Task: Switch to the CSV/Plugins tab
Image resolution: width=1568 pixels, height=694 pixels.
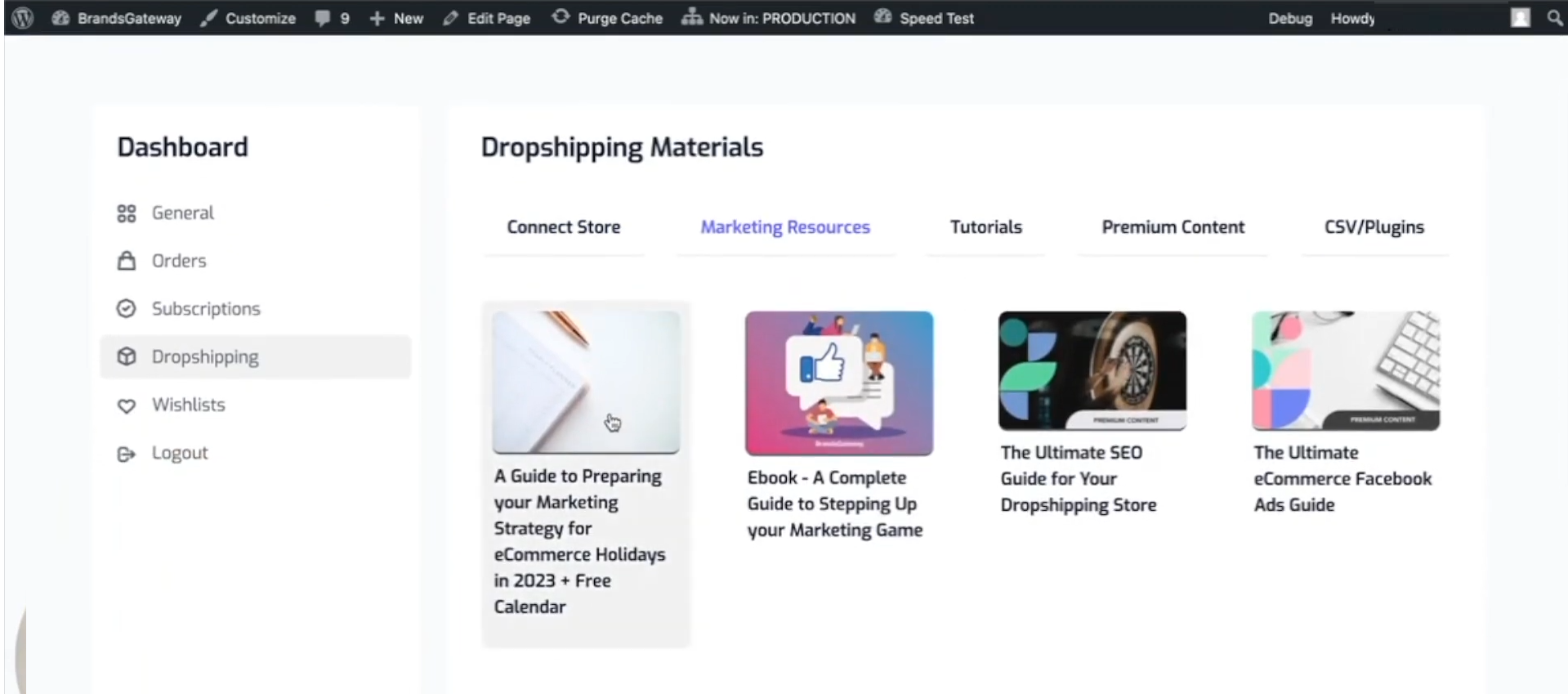Action: tap(1374, 227)
